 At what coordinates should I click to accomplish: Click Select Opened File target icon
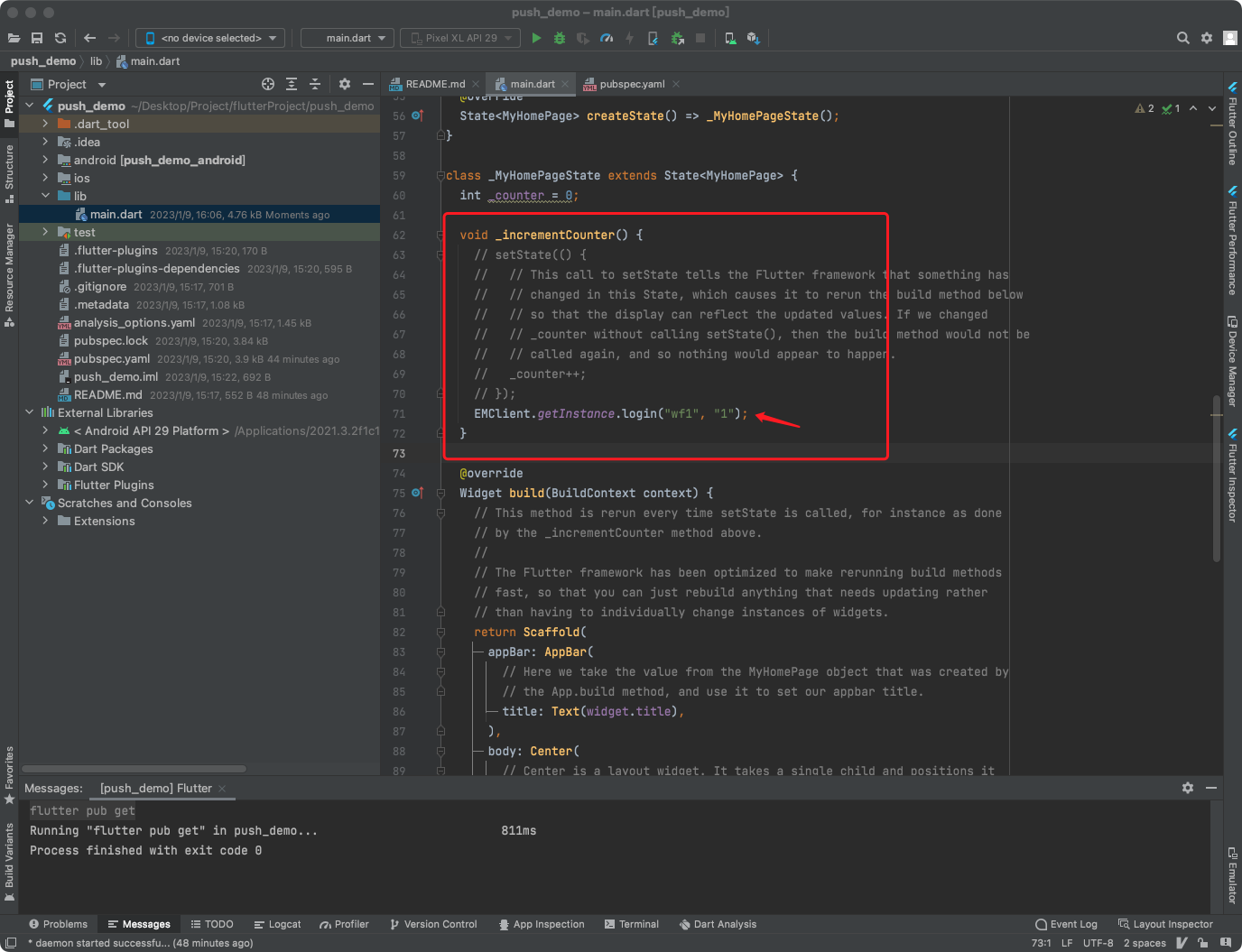point(268,84)
